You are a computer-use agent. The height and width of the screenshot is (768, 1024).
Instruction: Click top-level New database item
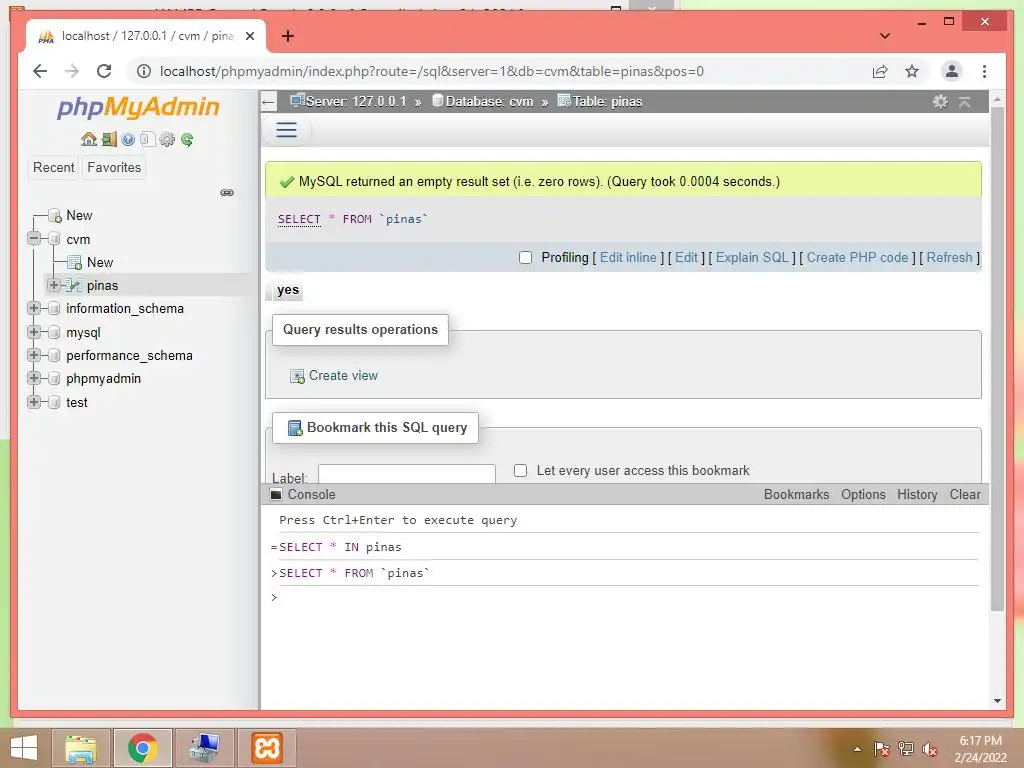[79, 216]
